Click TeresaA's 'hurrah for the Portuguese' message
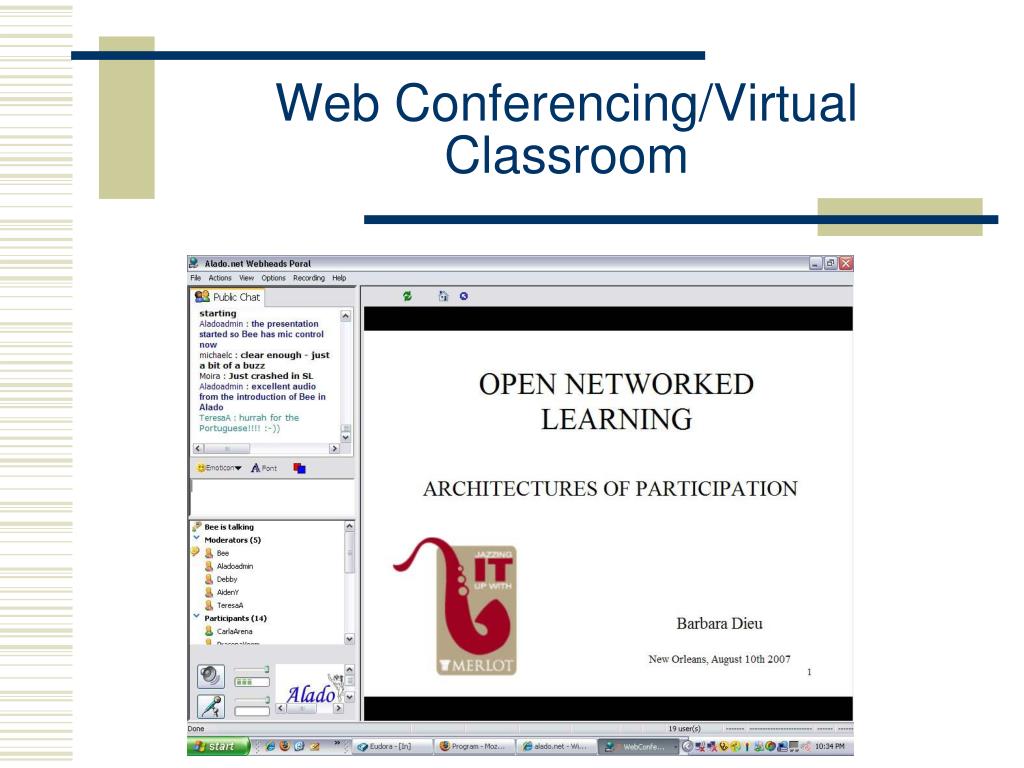This screenshot has height=768, width=1024. point(249,423)
